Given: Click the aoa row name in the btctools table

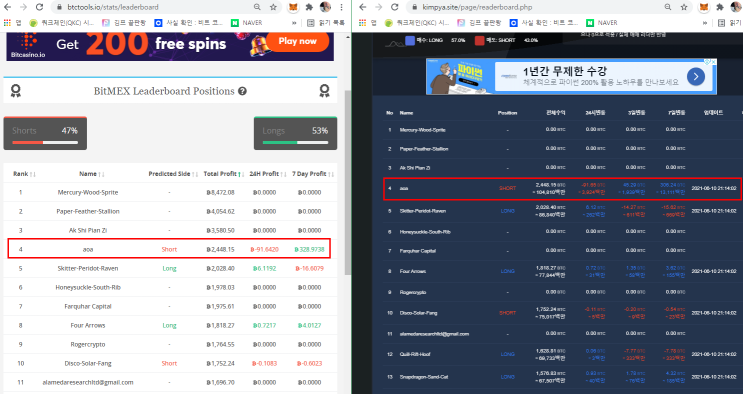Looking at the screenshot, I should point(88,249).
